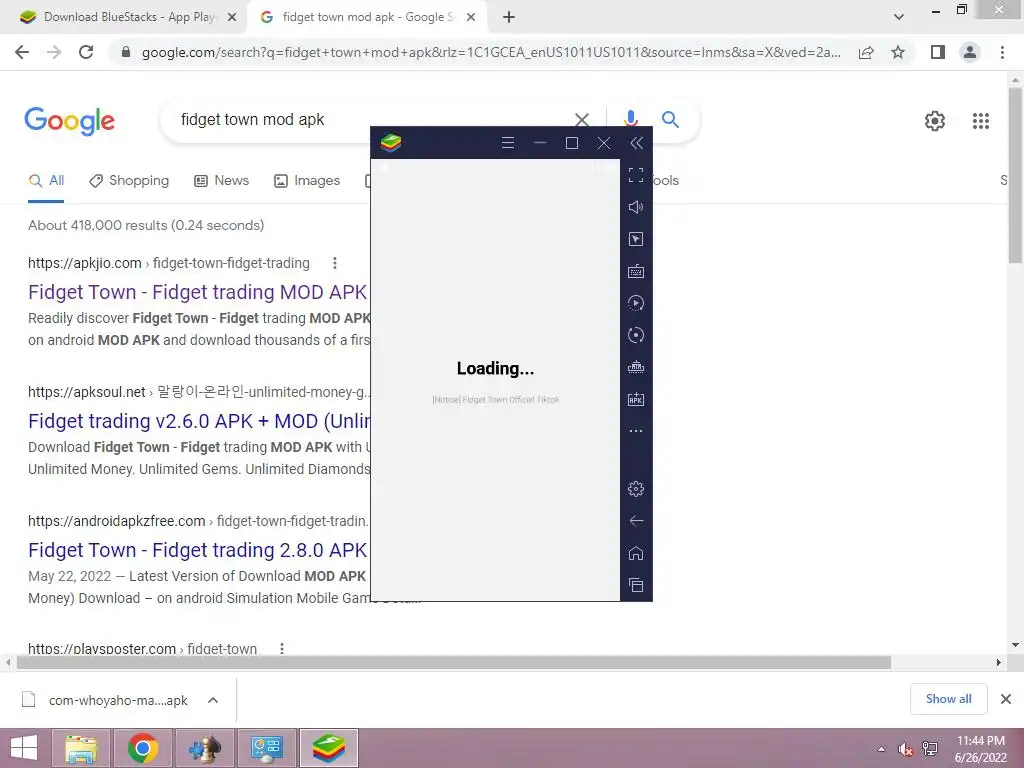
Task: Click the BlueStacks volume speaker icon
Action: point(635,207)
